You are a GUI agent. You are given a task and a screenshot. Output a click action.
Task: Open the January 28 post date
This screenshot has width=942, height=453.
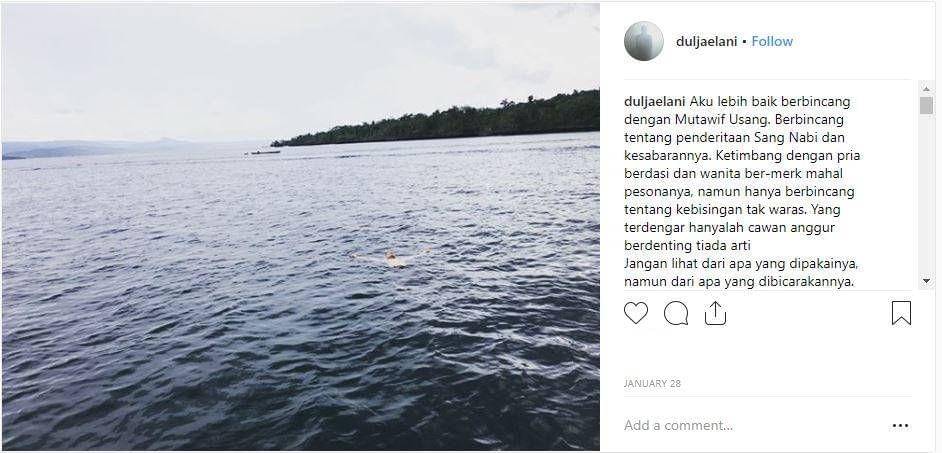(652, 383)
